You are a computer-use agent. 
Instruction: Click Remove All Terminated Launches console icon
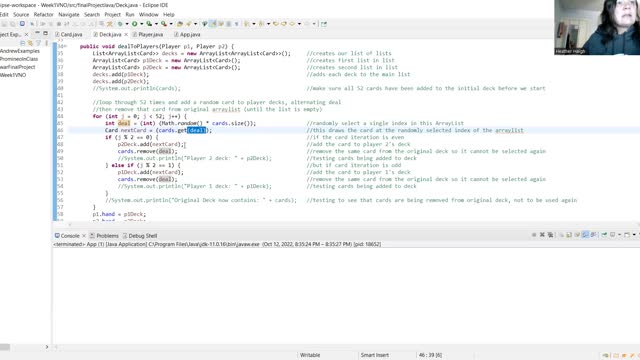click(x=551, y=235)
